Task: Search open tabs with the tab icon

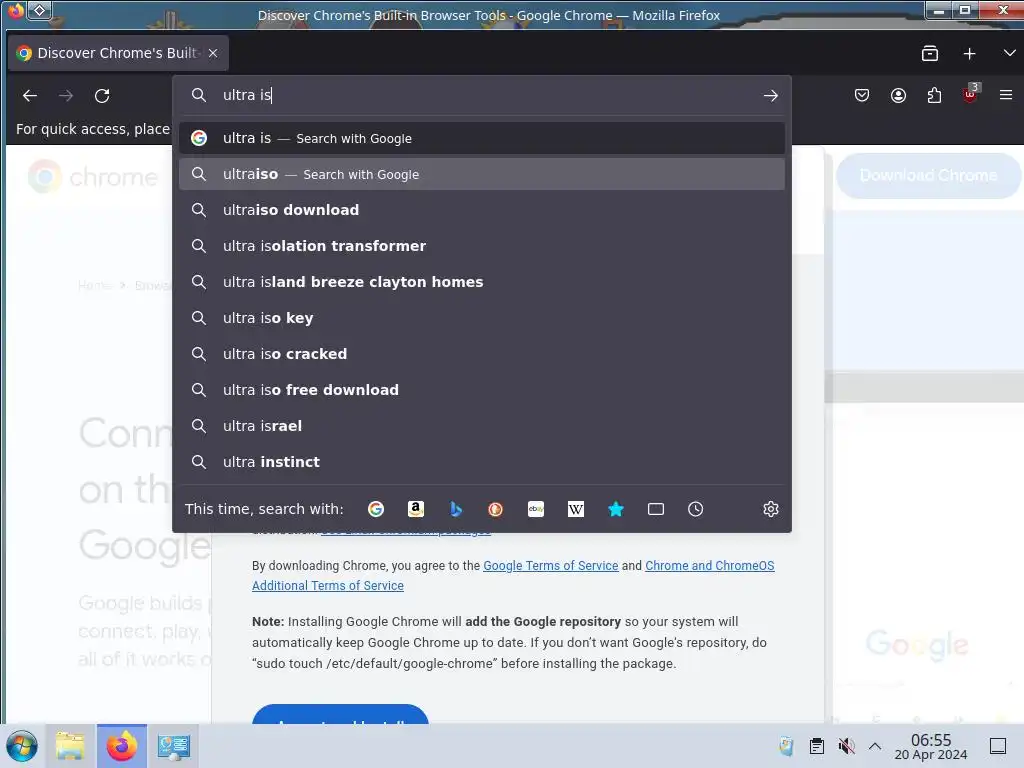Action: pyautogui.click(x=656, y=509)
